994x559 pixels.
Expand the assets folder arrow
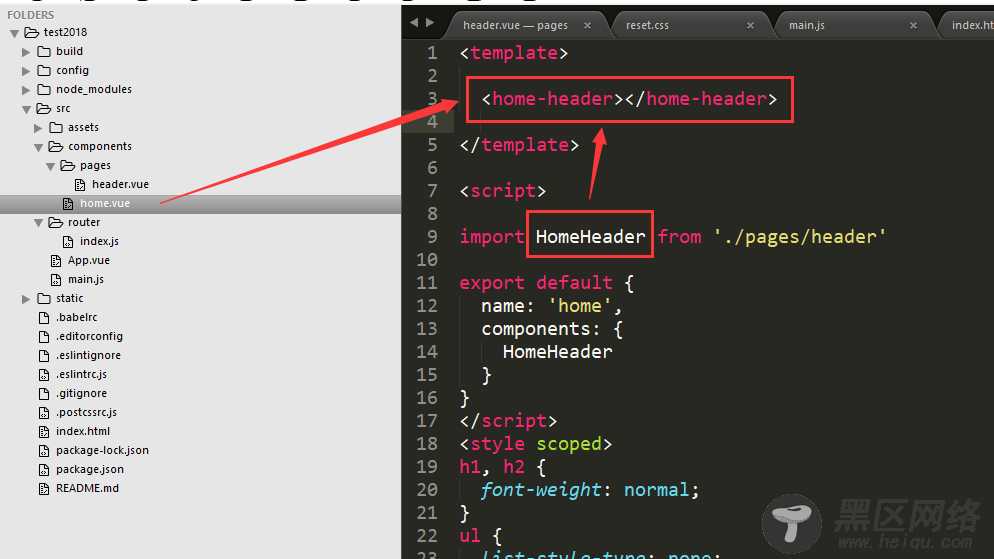click(x=38, y=128)
